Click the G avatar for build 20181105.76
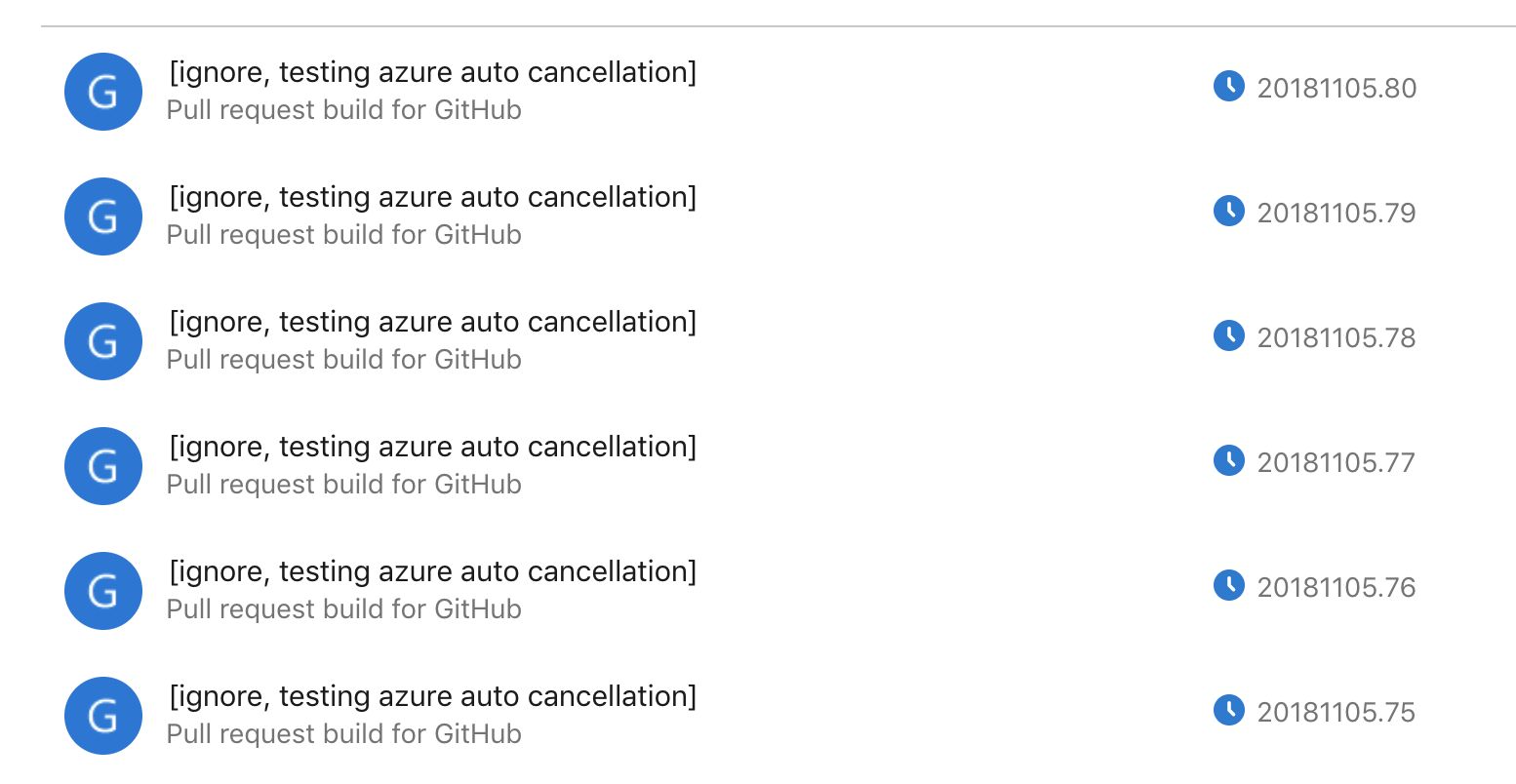This screenshot has width=1516, height=784. click(x=103, y=591)
